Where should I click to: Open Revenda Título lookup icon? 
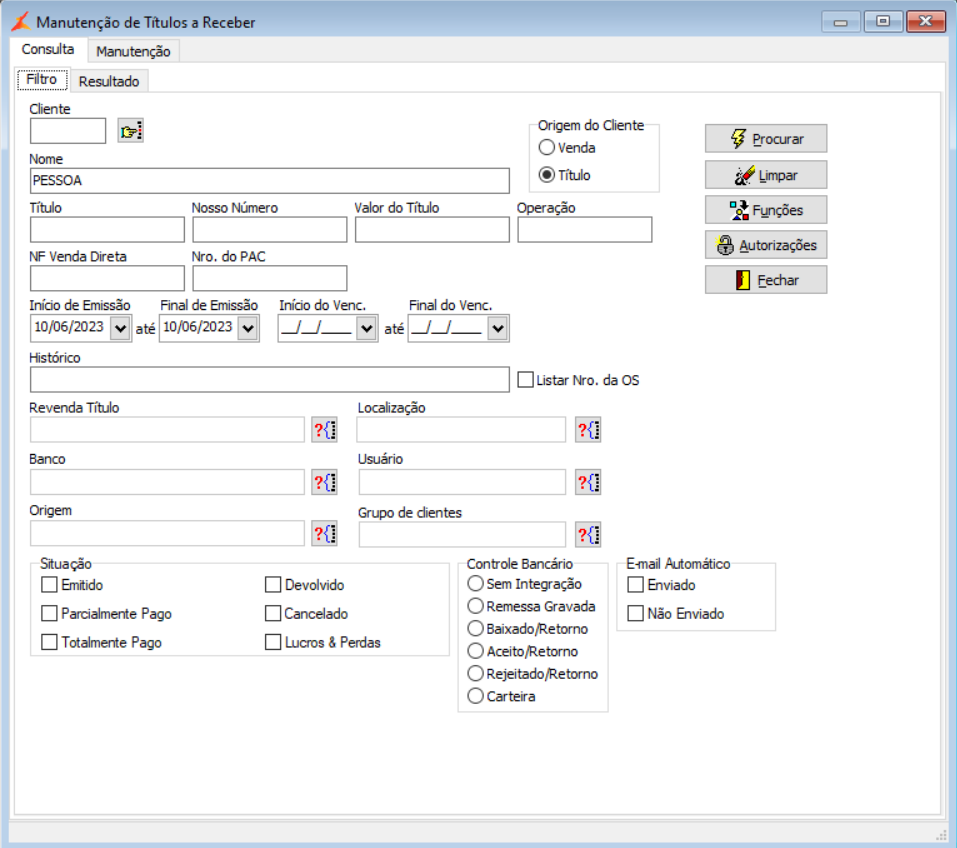click(x=324, y=430)
